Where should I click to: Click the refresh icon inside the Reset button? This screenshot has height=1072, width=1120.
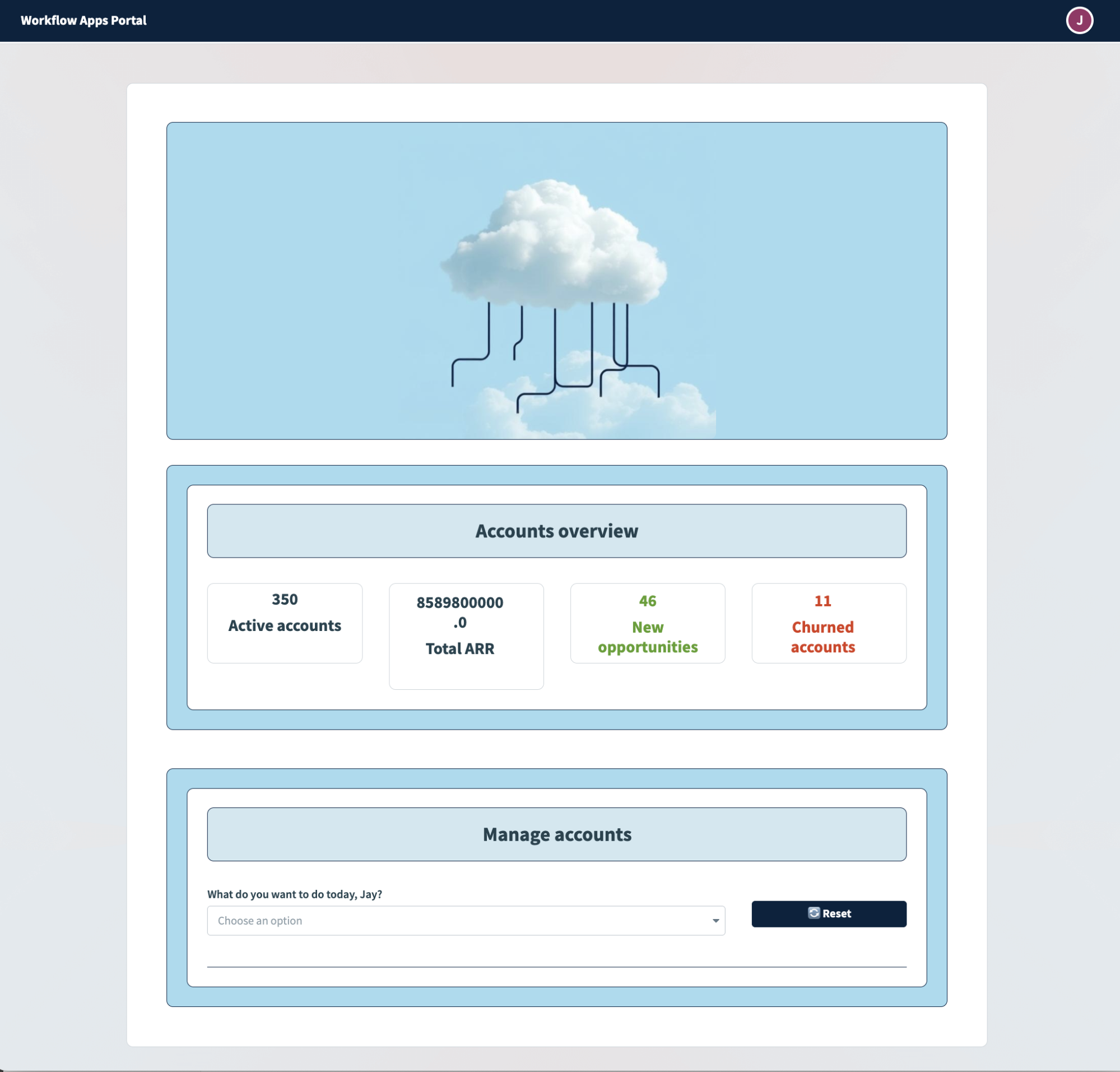[x=814, y=913]
